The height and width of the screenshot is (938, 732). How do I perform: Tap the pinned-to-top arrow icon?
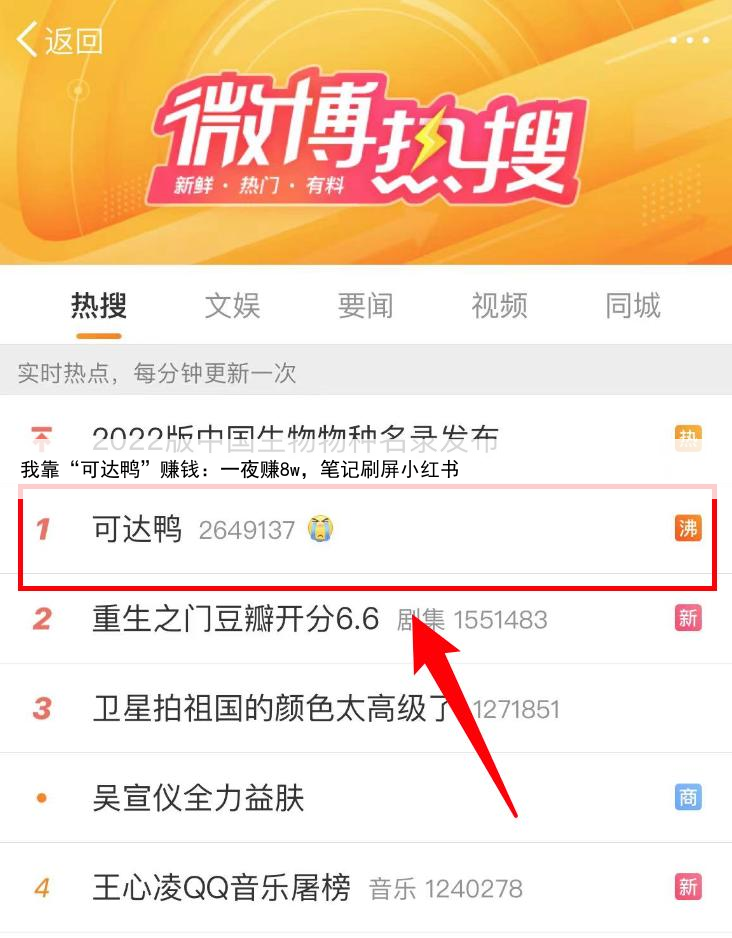coord(41,438)
